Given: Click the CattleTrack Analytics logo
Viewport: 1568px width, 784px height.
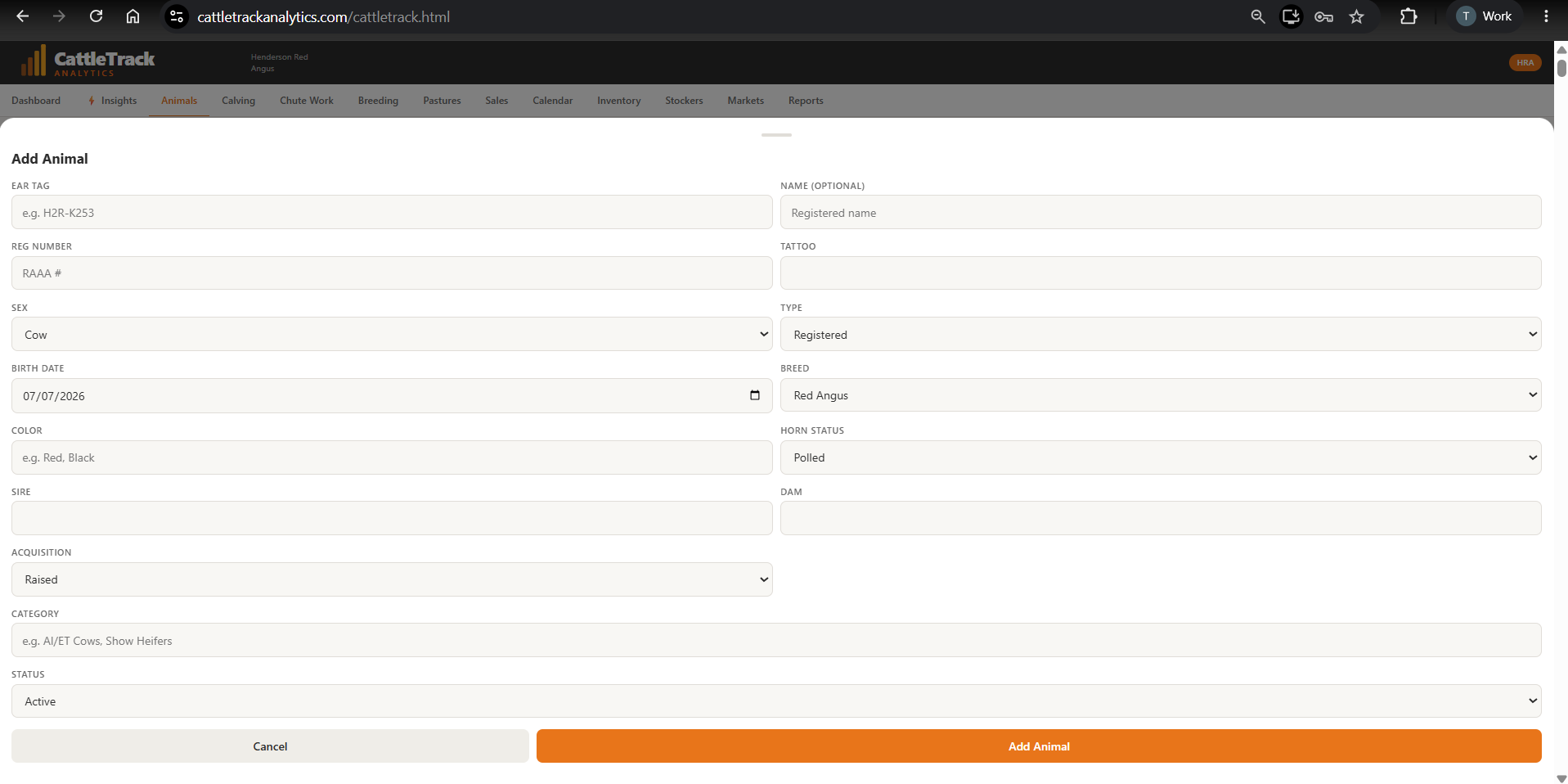Looking at the screenshot, I should pyautogui.click(x=88, y=62).
